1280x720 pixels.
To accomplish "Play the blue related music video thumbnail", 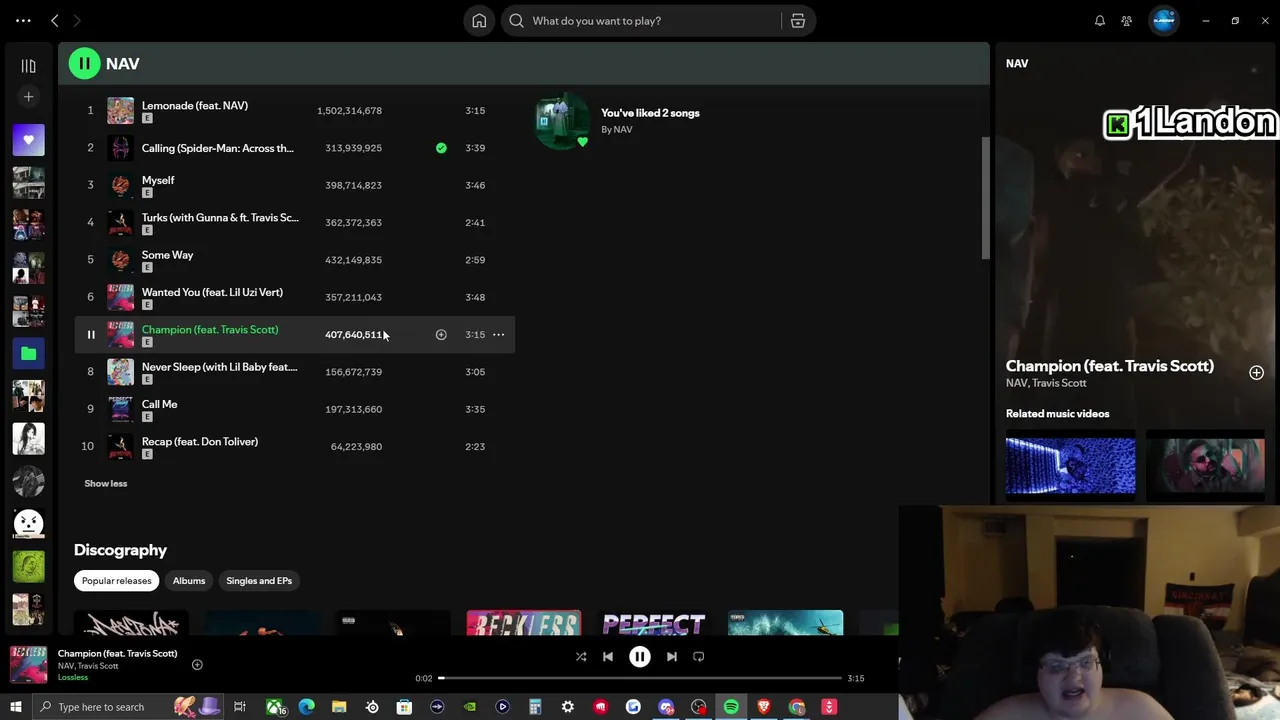I will [1070, 465].
